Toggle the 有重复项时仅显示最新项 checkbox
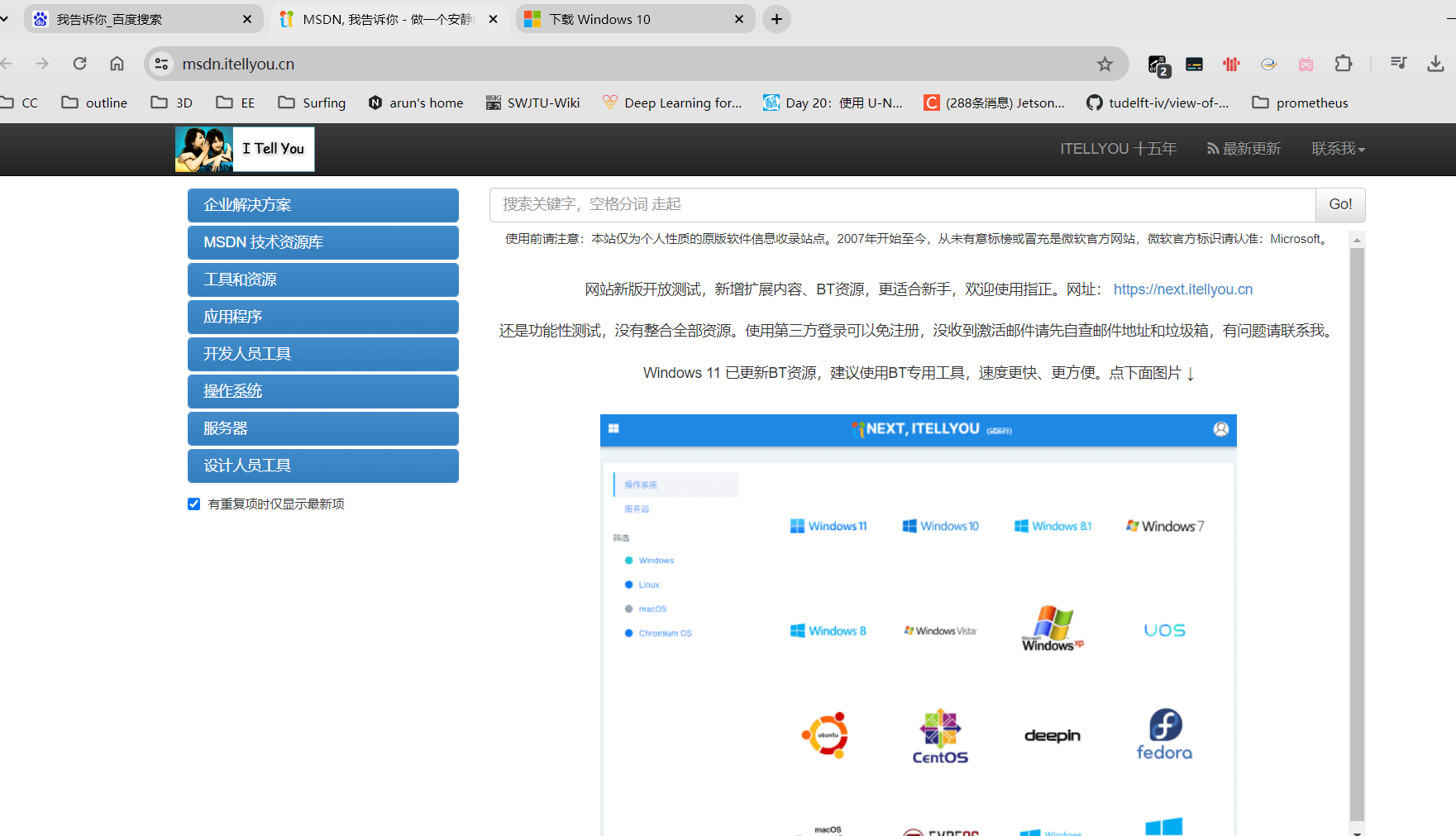 [194, 504]
